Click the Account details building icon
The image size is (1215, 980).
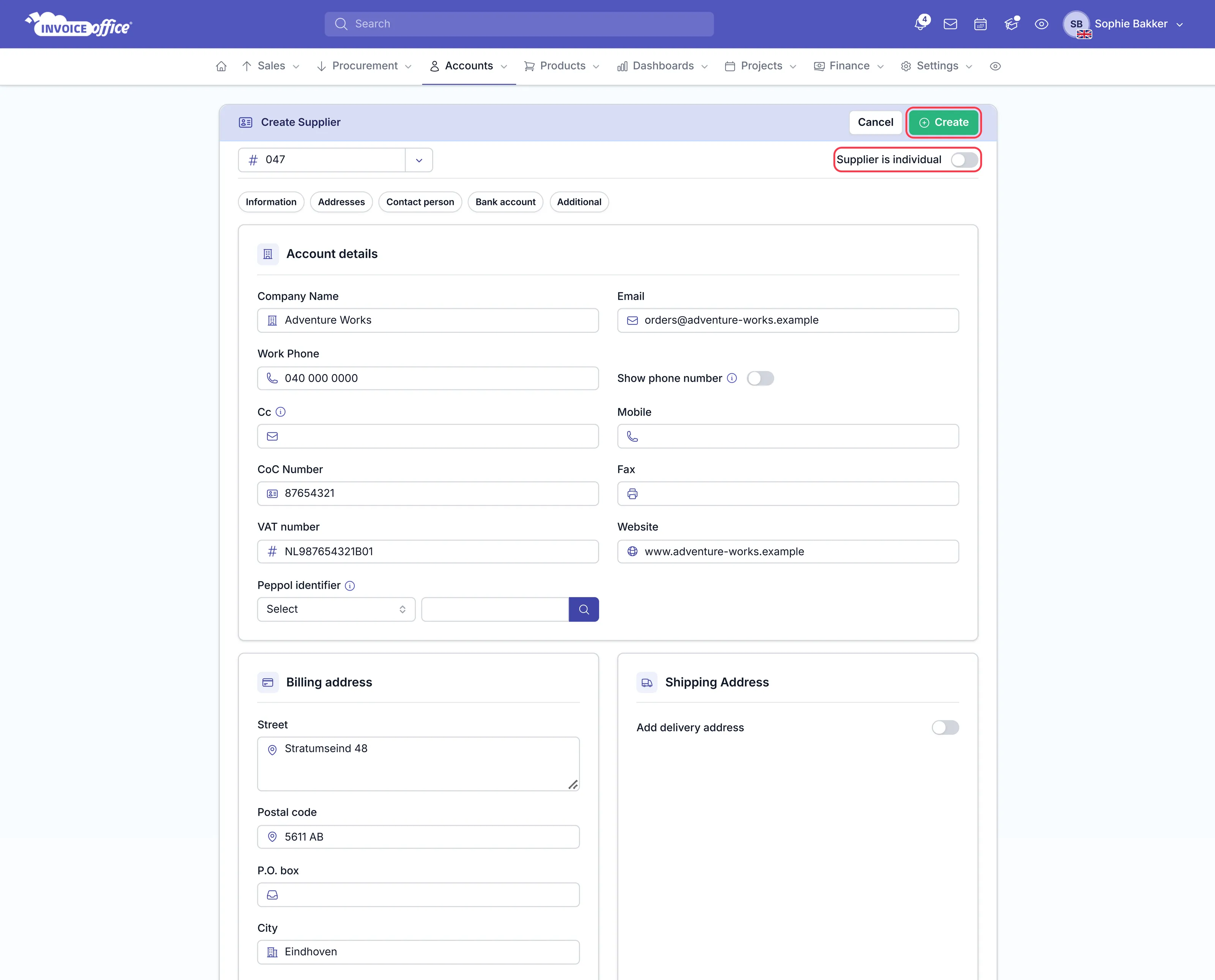click(x=268, y=254)
